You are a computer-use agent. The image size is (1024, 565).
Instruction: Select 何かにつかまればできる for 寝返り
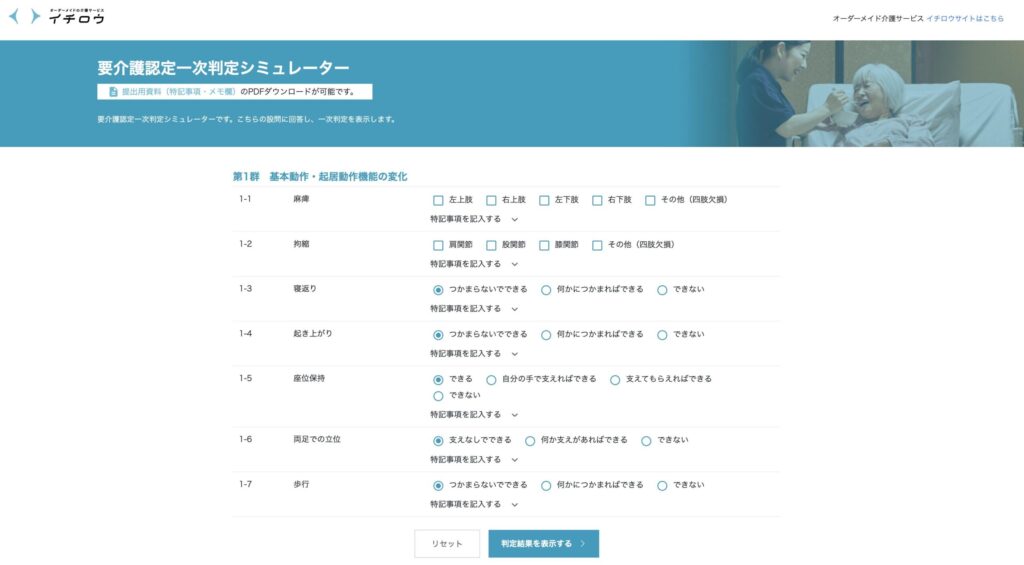(546, 290)
